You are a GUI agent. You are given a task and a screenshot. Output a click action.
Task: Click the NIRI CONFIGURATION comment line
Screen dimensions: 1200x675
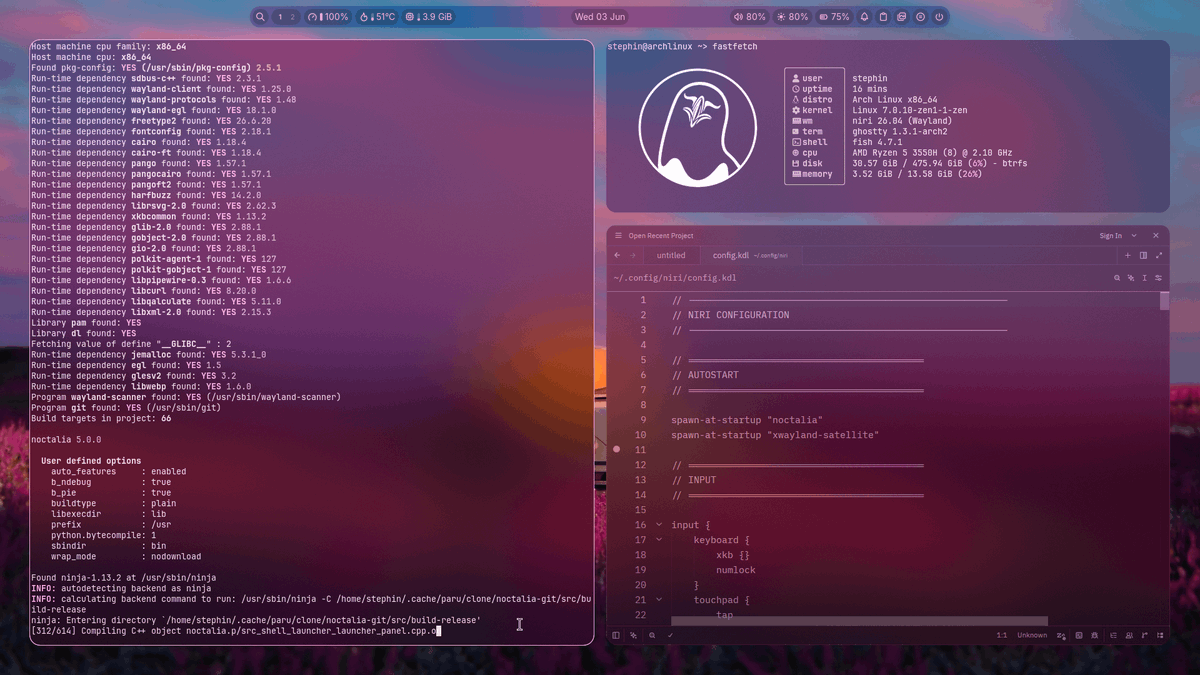(731, 315)
